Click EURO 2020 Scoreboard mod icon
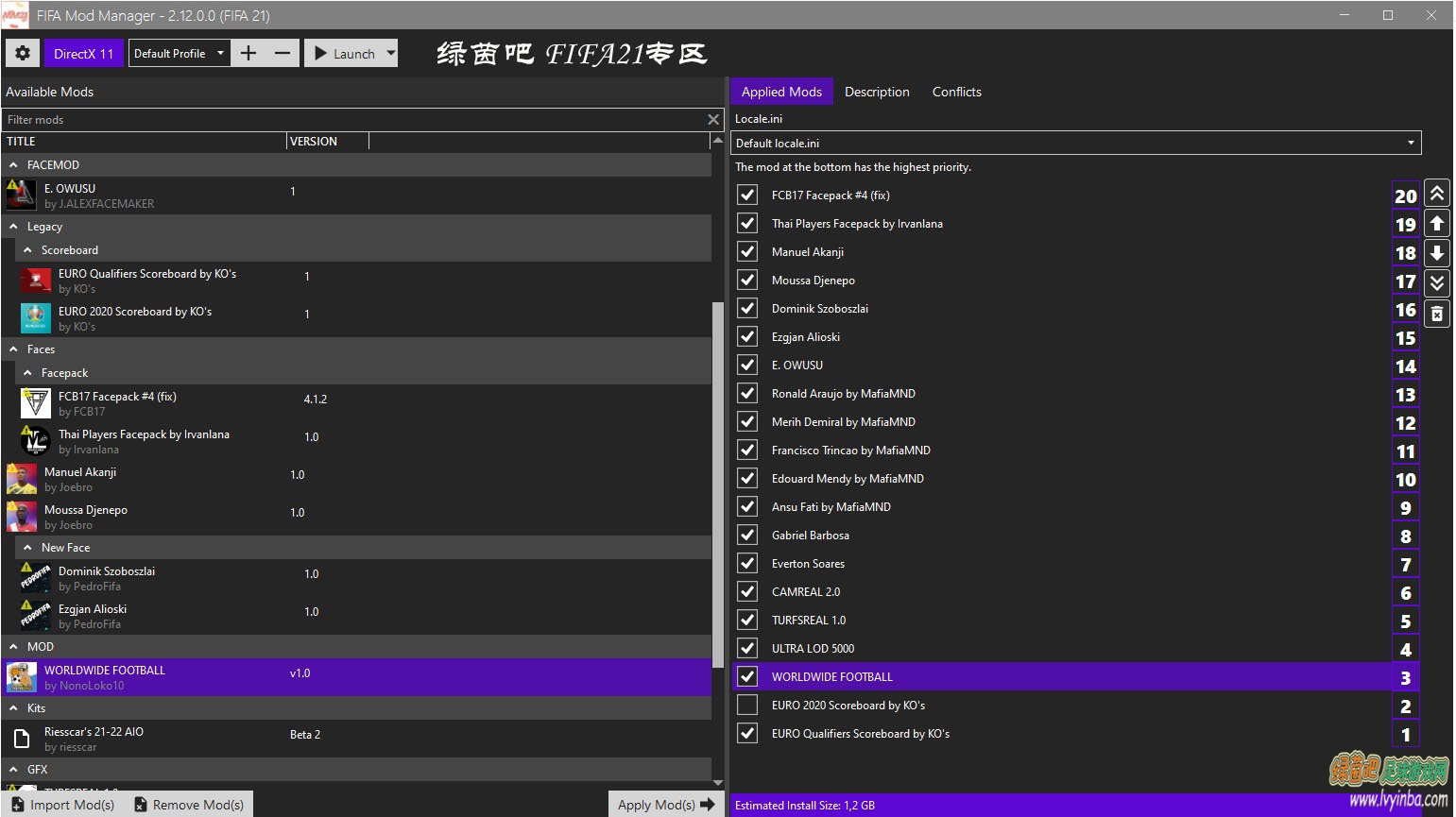 36,318
